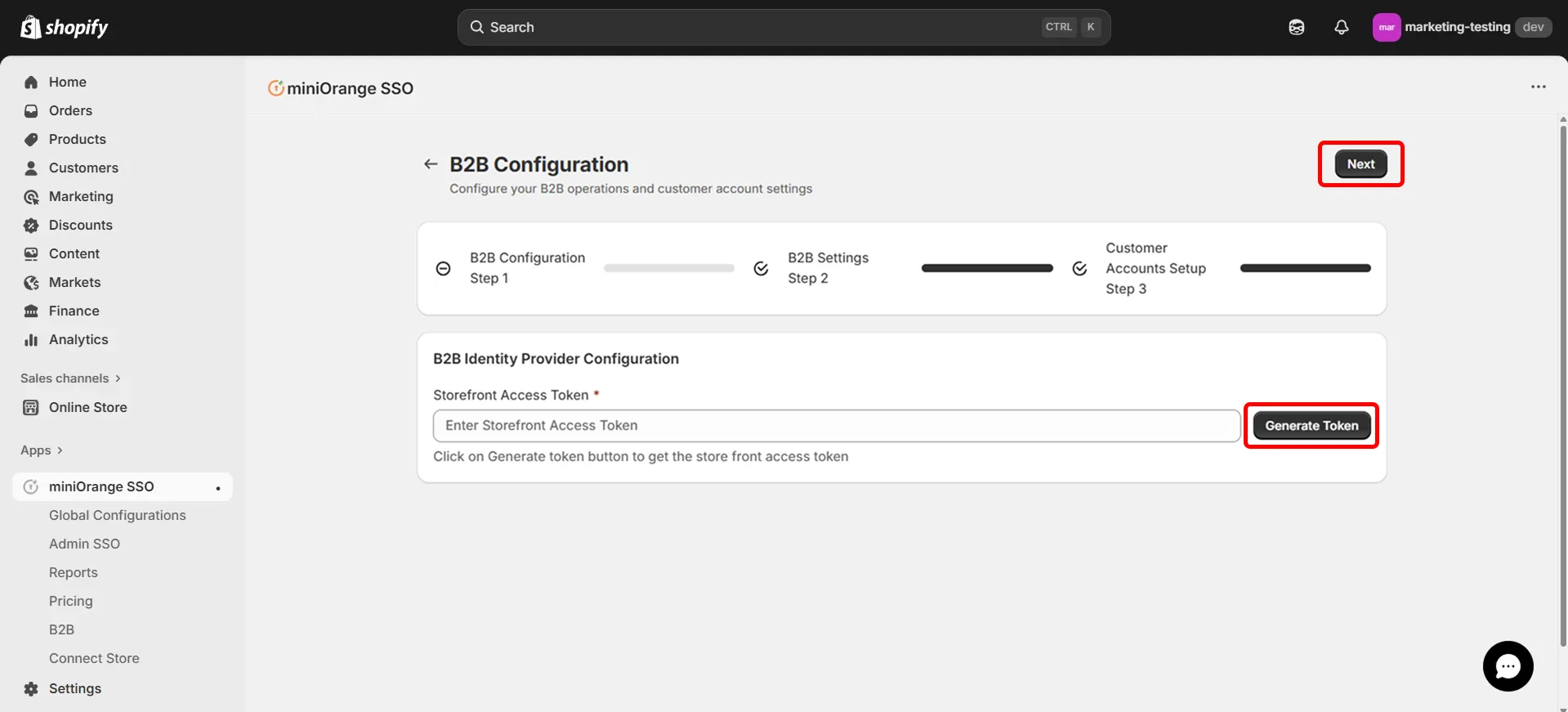Image resolution: width=1568 pixels, height=712 pixels.
Task: Click the dev badge in top bar
Action: click(1534, 27)
